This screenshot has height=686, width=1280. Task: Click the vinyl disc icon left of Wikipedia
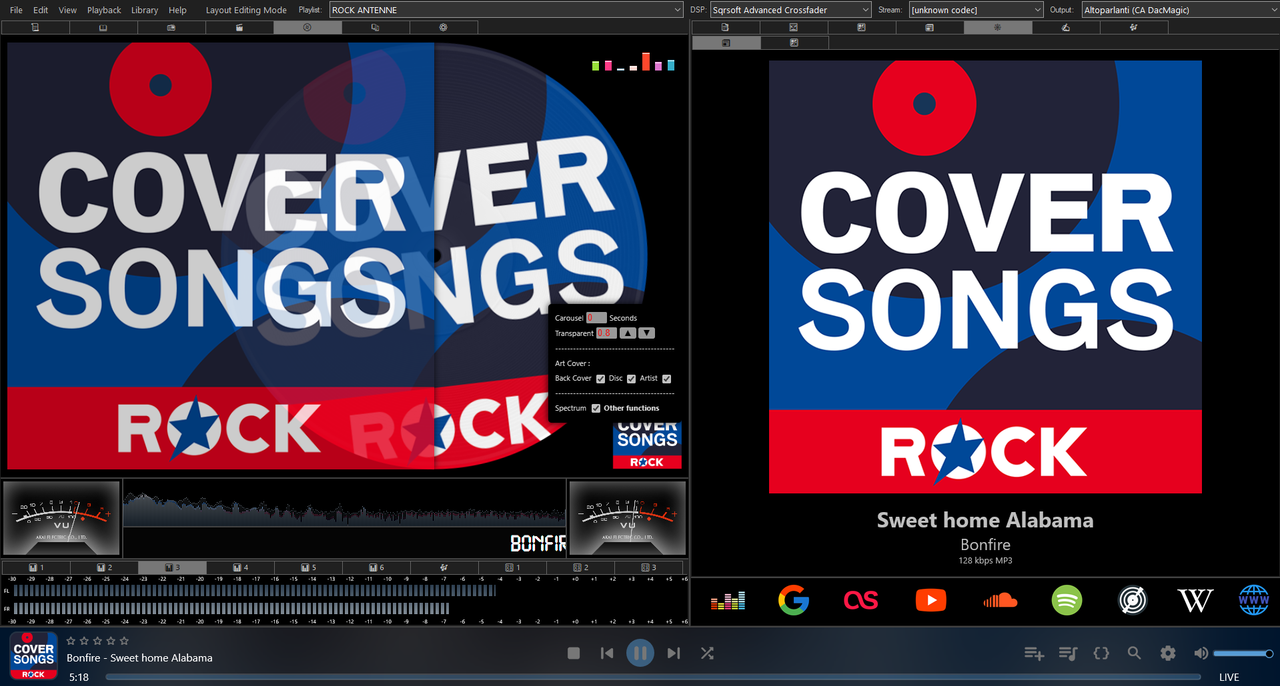click(1132, 600)
